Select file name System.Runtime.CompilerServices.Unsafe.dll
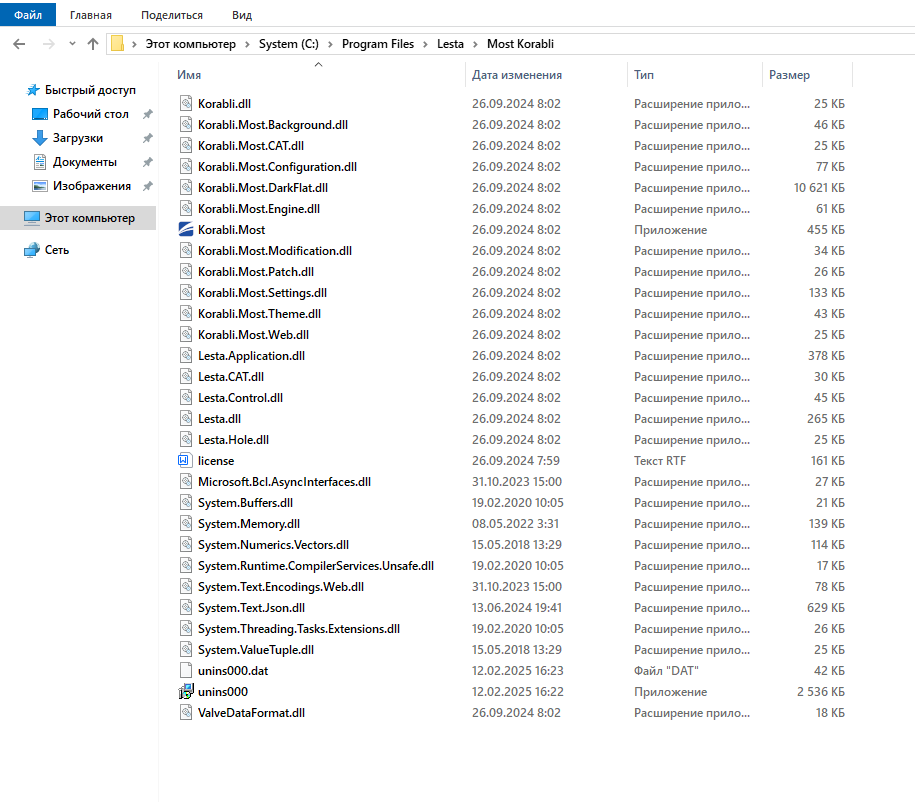This screenshot has width=915, height=802. coord(316,566)
